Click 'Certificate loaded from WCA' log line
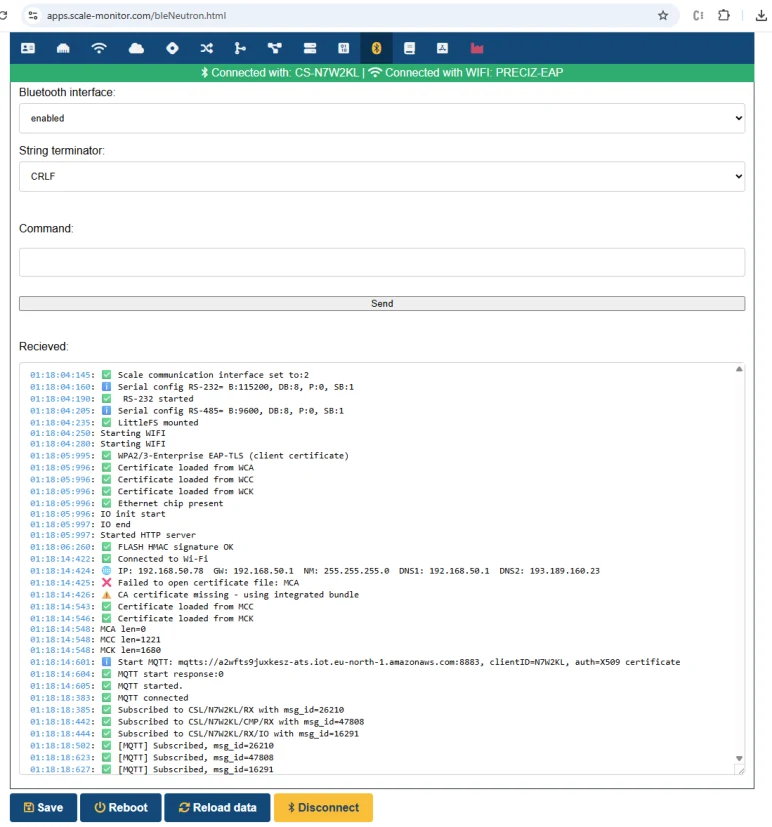Screen dimensions: 772x827 [x=142, y=467]
